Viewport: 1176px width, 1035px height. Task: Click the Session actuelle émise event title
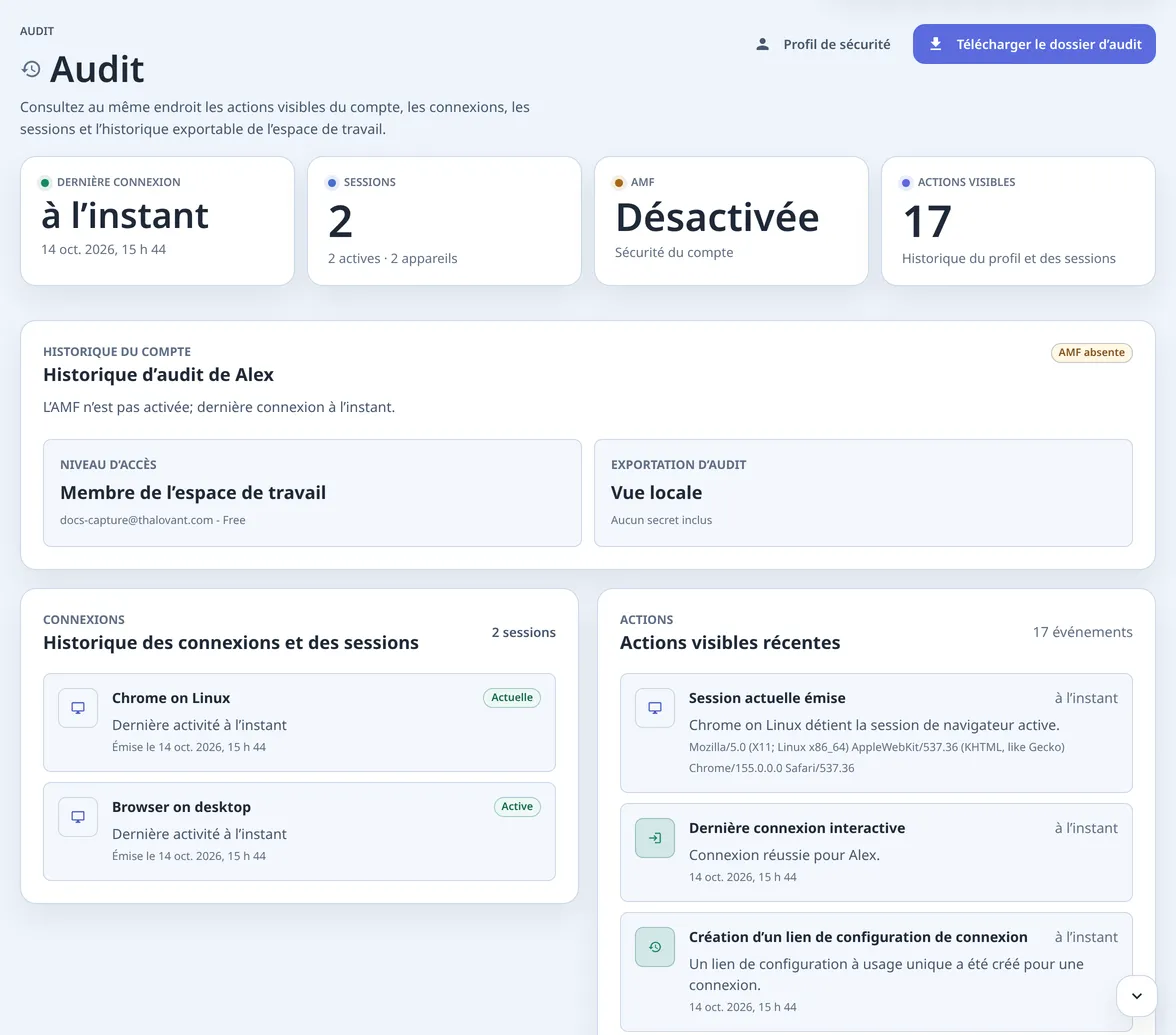pyautogui.click(x=766, y=698)
